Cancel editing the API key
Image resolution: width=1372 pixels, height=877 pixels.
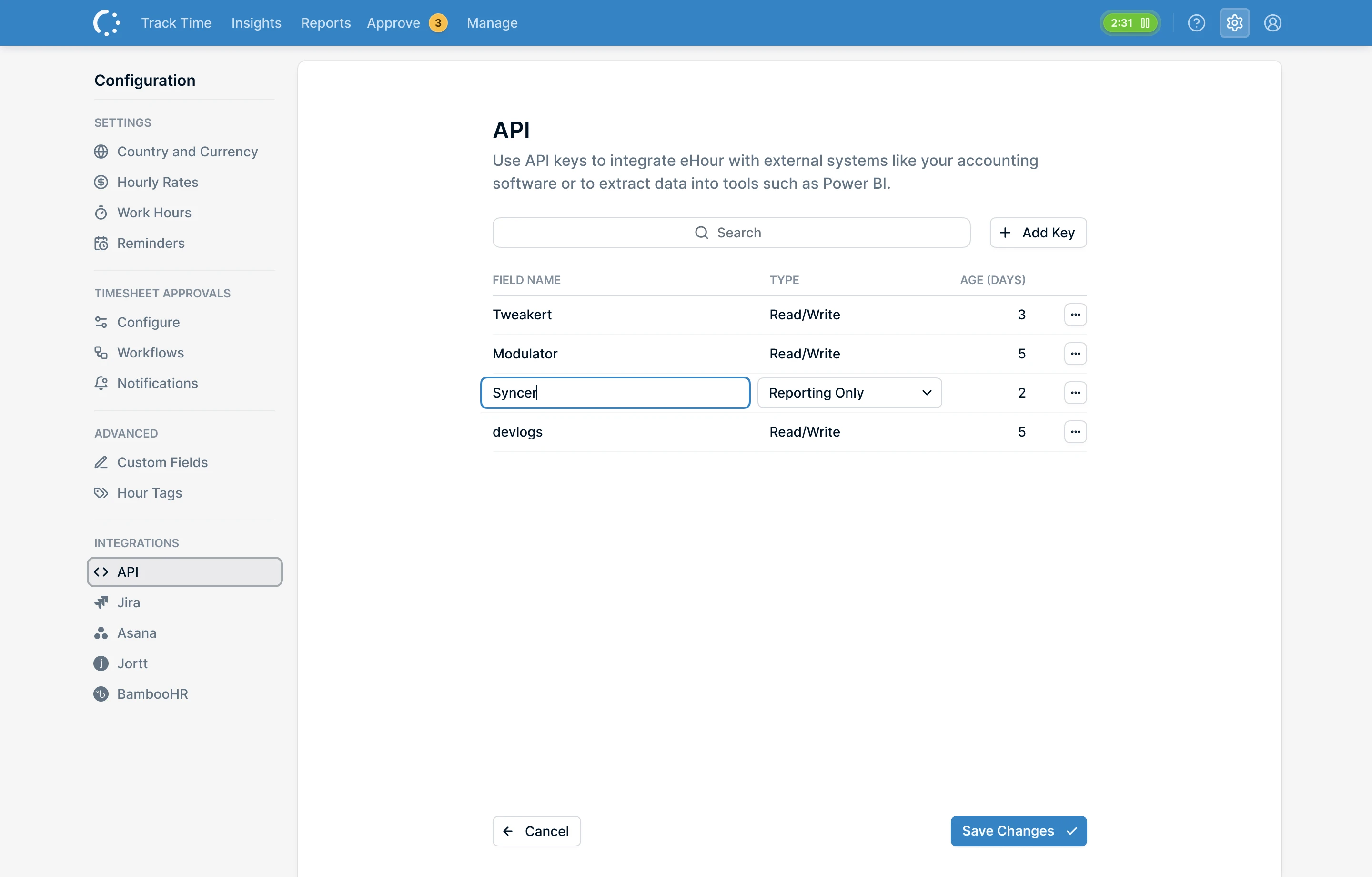point(536,831)
